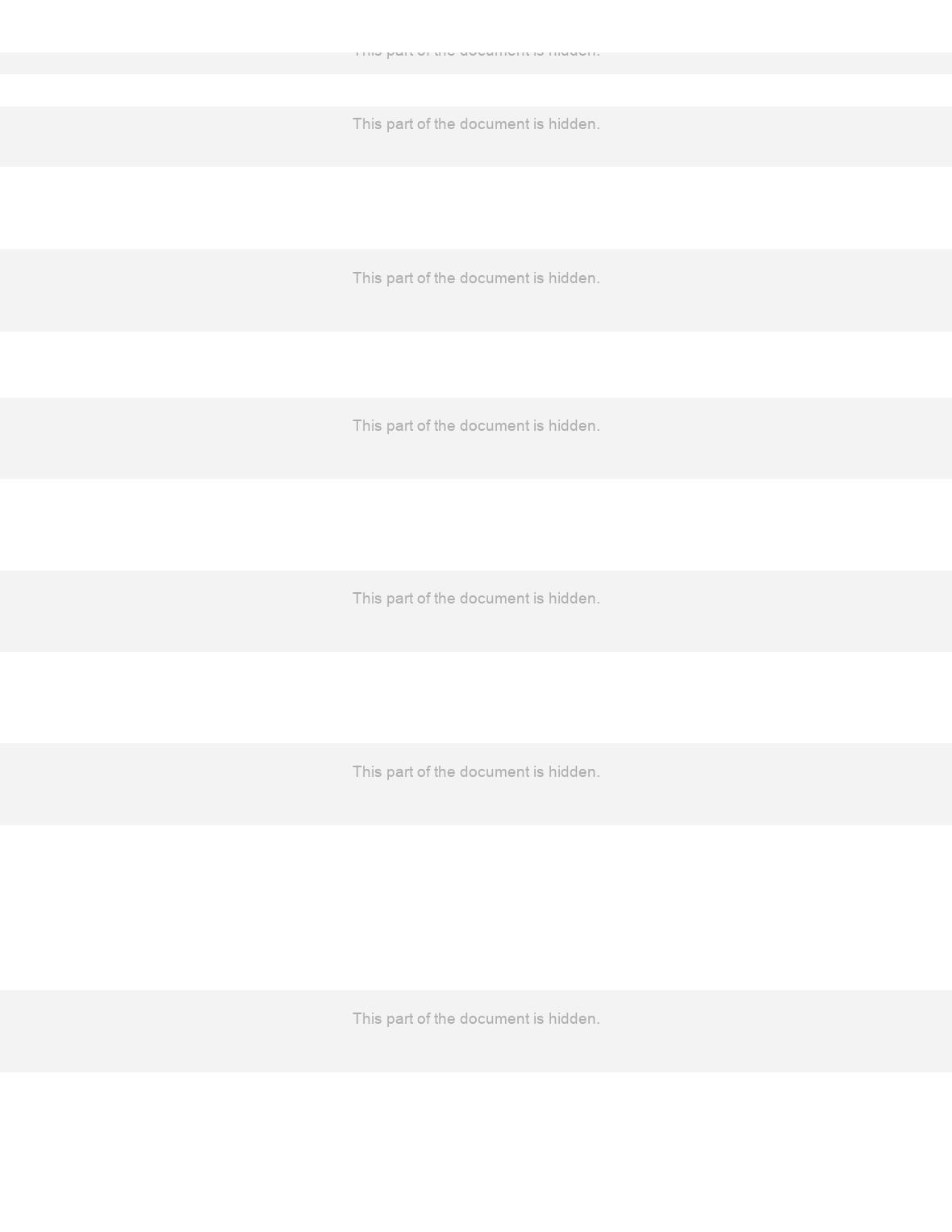Click blank white area below the last banner

click(476, 1152)
